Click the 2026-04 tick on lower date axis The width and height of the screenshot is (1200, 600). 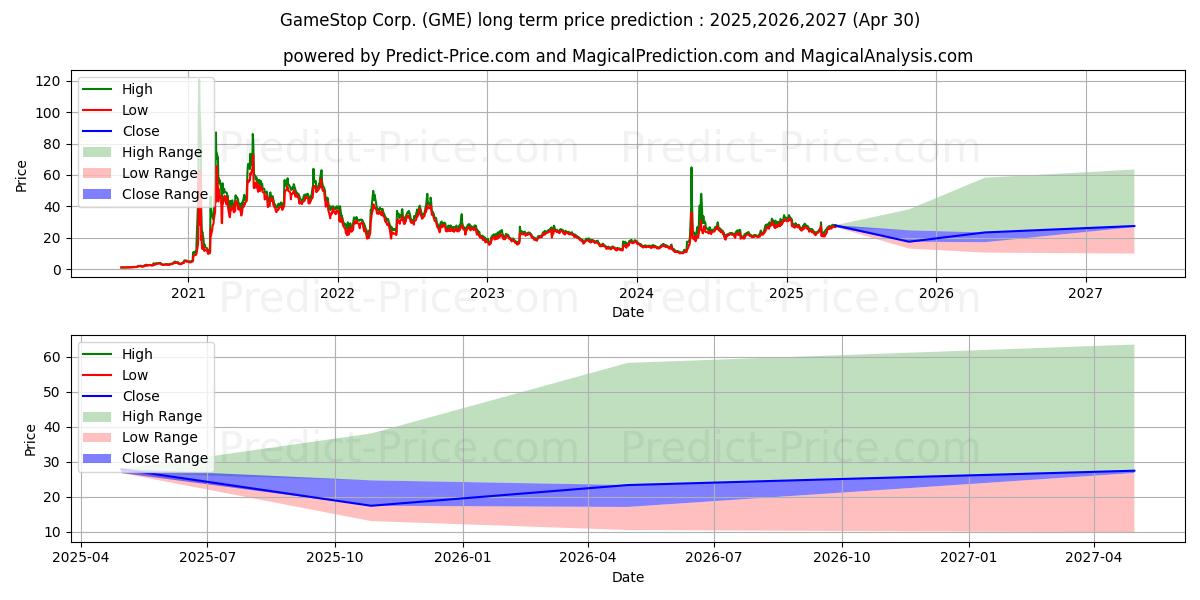pos(587,558)
